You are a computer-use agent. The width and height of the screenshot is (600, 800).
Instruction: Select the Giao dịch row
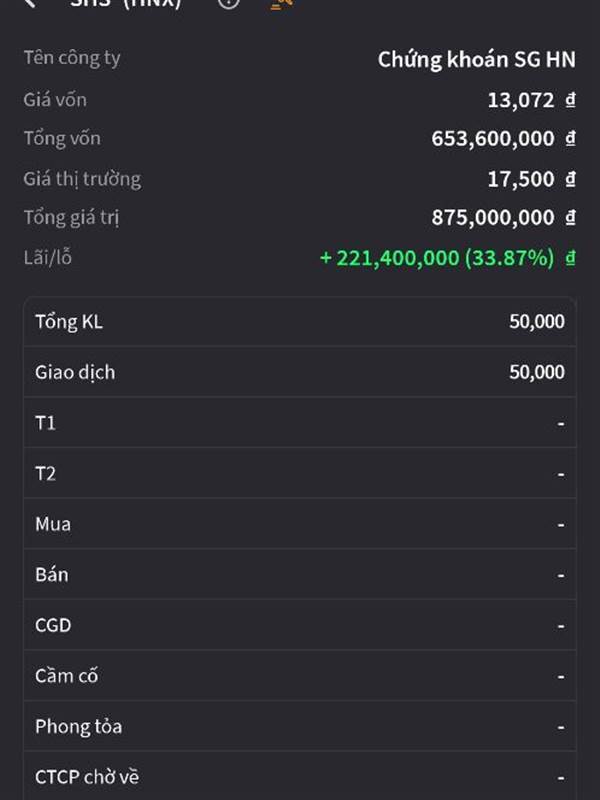click(300, 372)
